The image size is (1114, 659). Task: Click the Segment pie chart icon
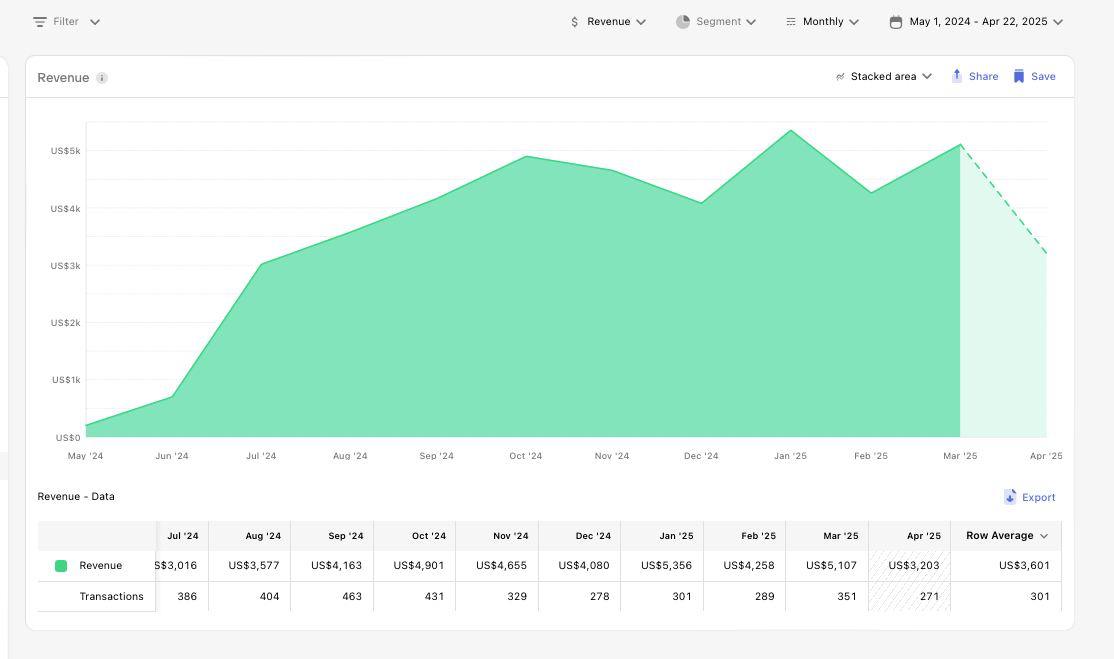point(683,21)
